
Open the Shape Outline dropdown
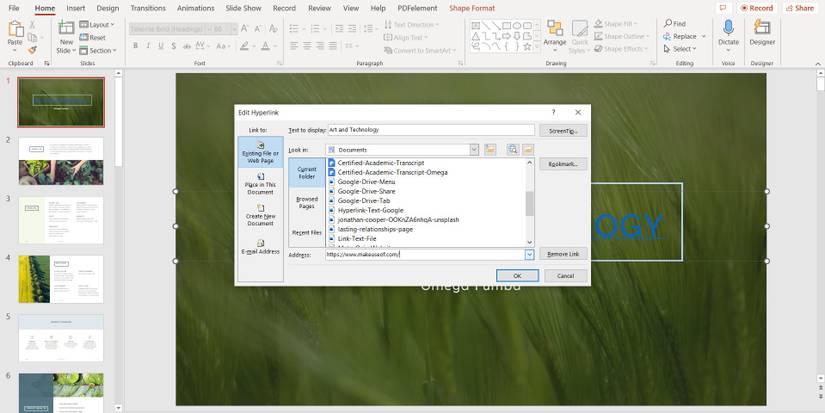pyautogui.click(x=621, y=36)
